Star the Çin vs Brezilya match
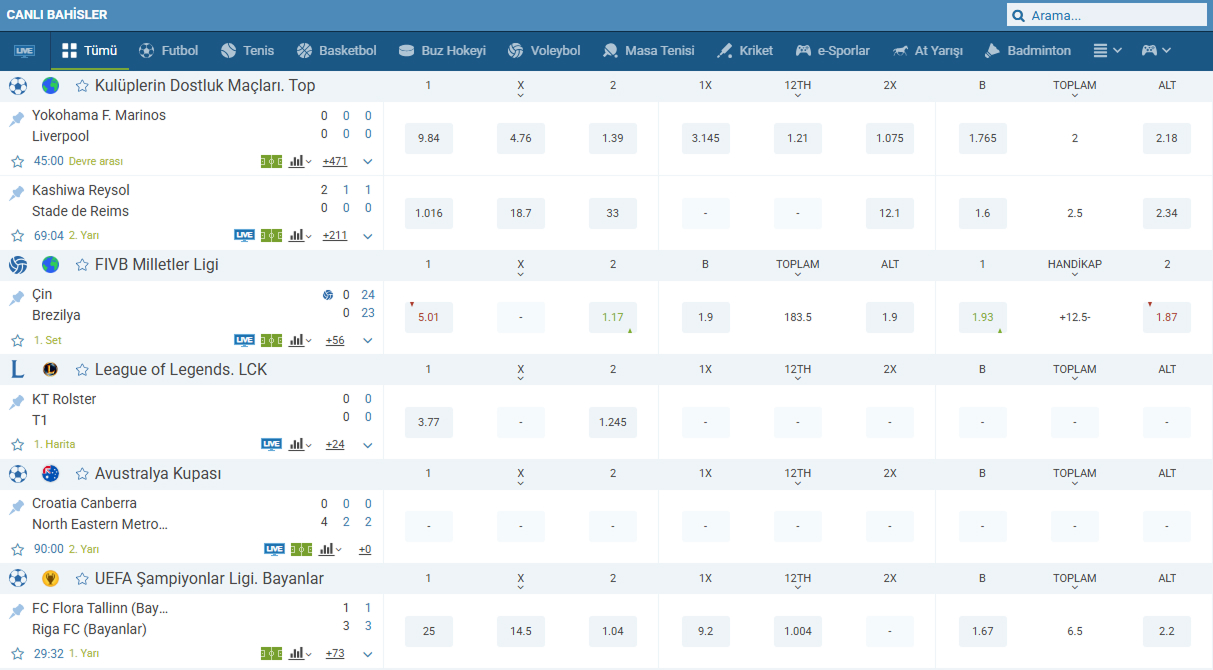 [x=17, y=340]
